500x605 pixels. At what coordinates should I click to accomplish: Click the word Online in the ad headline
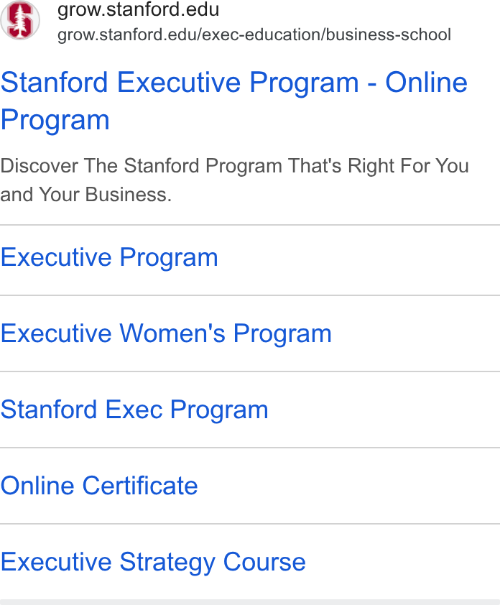point(426,82)
